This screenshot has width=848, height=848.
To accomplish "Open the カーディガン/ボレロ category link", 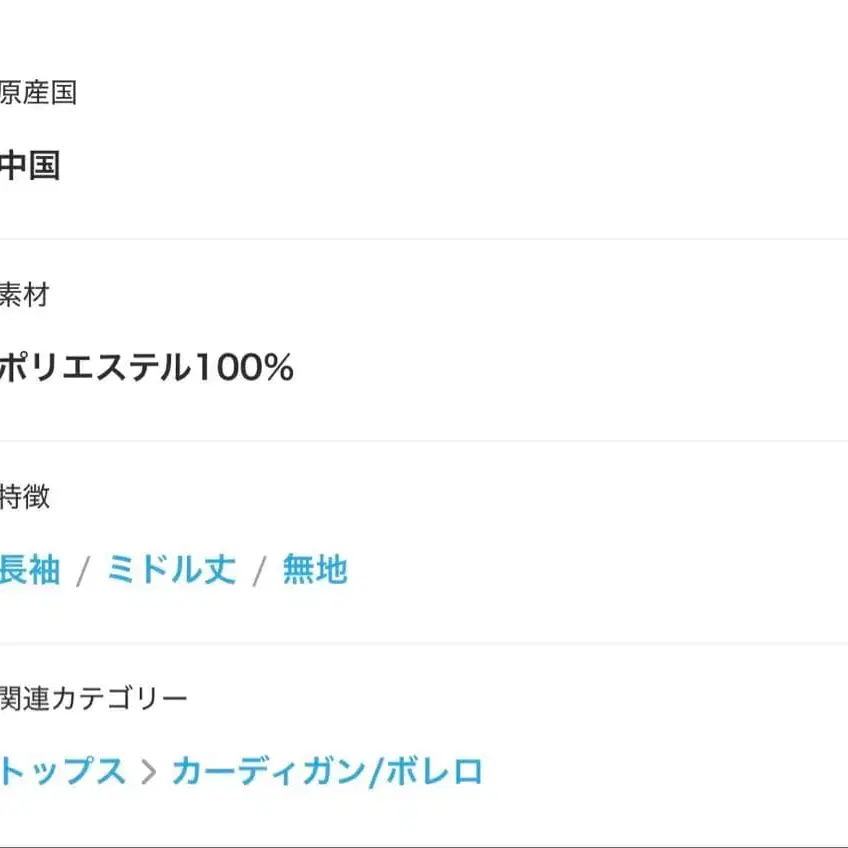I will point(327,772).
